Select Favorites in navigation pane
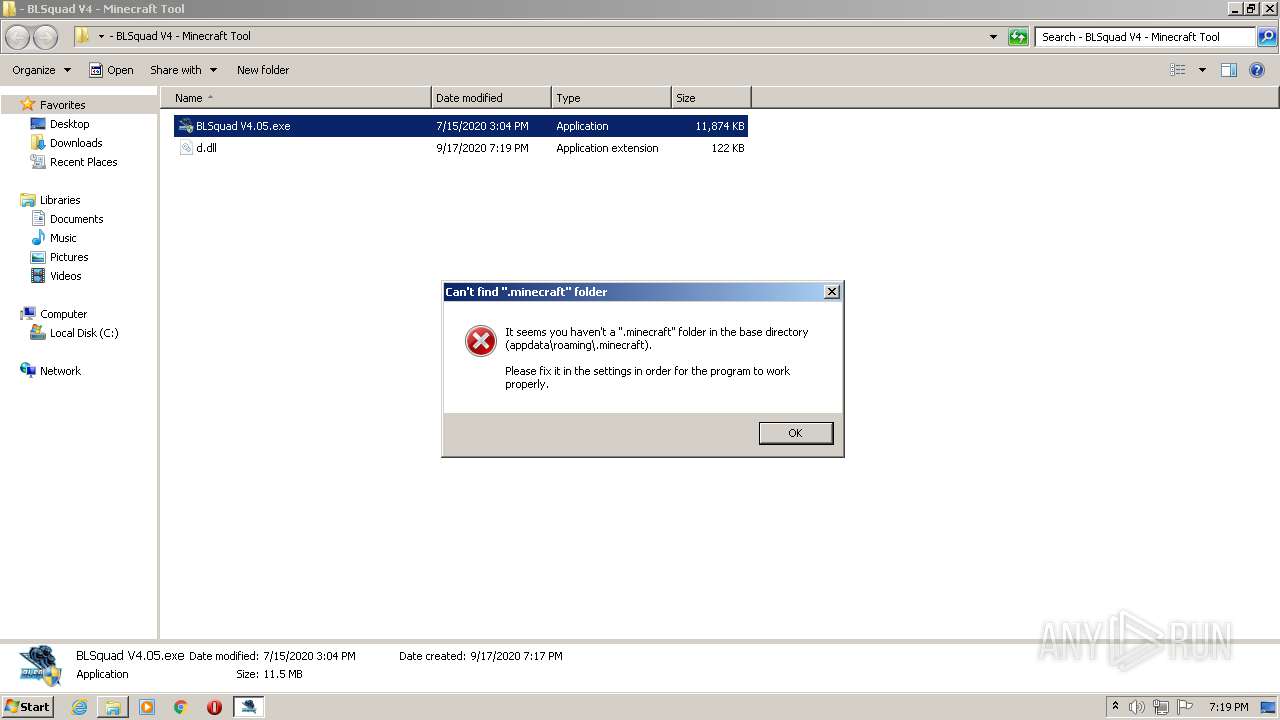 [62, 105]
